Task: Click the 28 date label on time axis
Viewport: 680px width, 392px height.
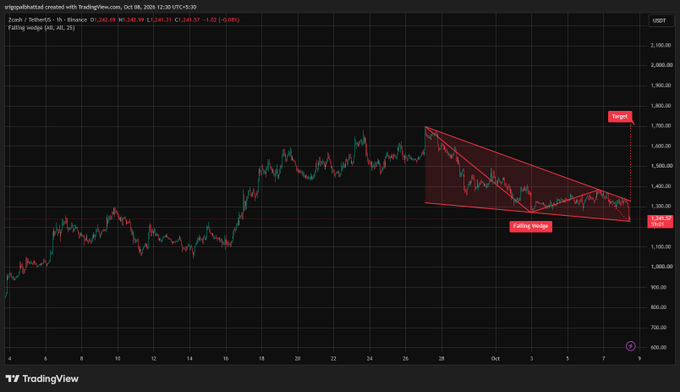Action: click(441, 359)
